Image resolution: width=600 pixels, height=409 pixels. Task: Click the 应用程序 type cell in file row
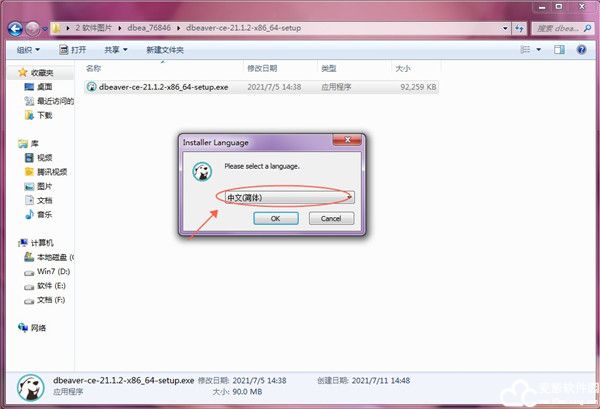pos(336,87)
